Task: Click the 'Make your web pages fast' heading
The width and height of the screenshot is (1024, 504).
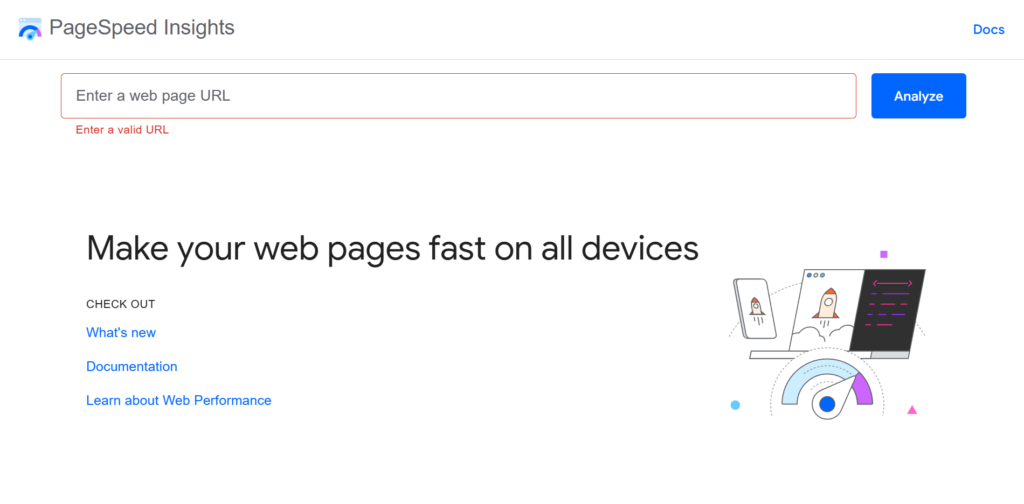Action: click(x=392, y=247)
